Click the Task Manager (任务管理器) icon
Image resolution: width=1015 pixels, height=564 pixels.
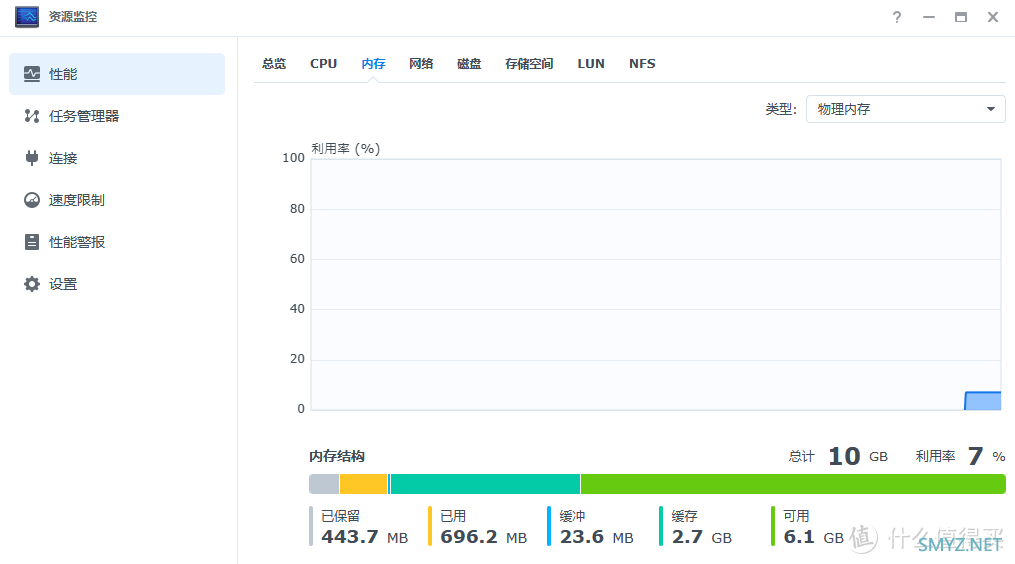[32, 116]
